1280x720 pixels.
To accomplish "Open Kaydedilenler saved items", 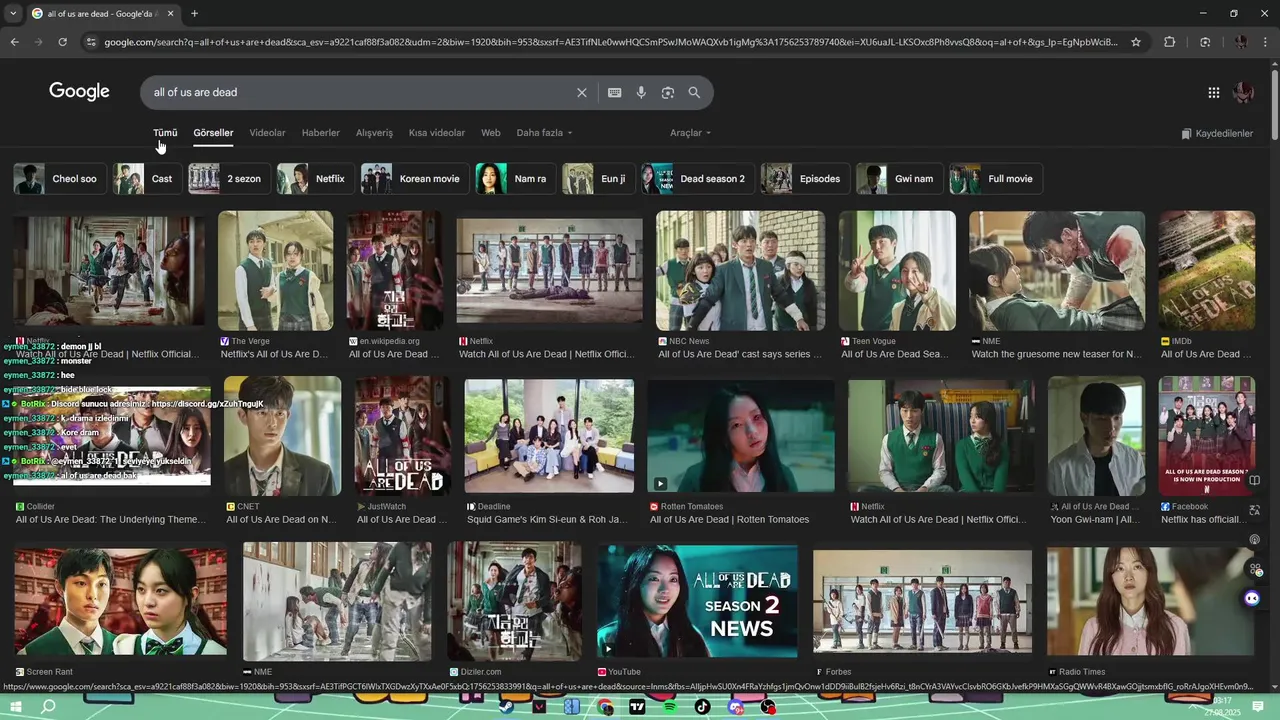I will [x=1217, y=133].
